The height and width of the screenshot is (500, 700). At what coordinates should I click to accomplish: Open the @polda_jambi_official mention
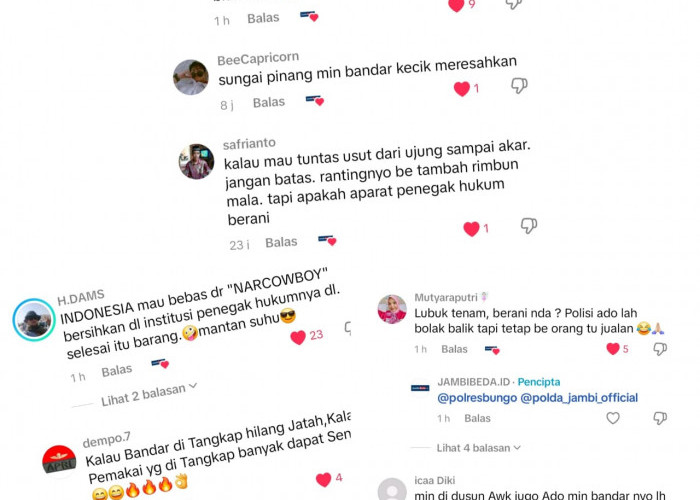(x=579, y=398)
